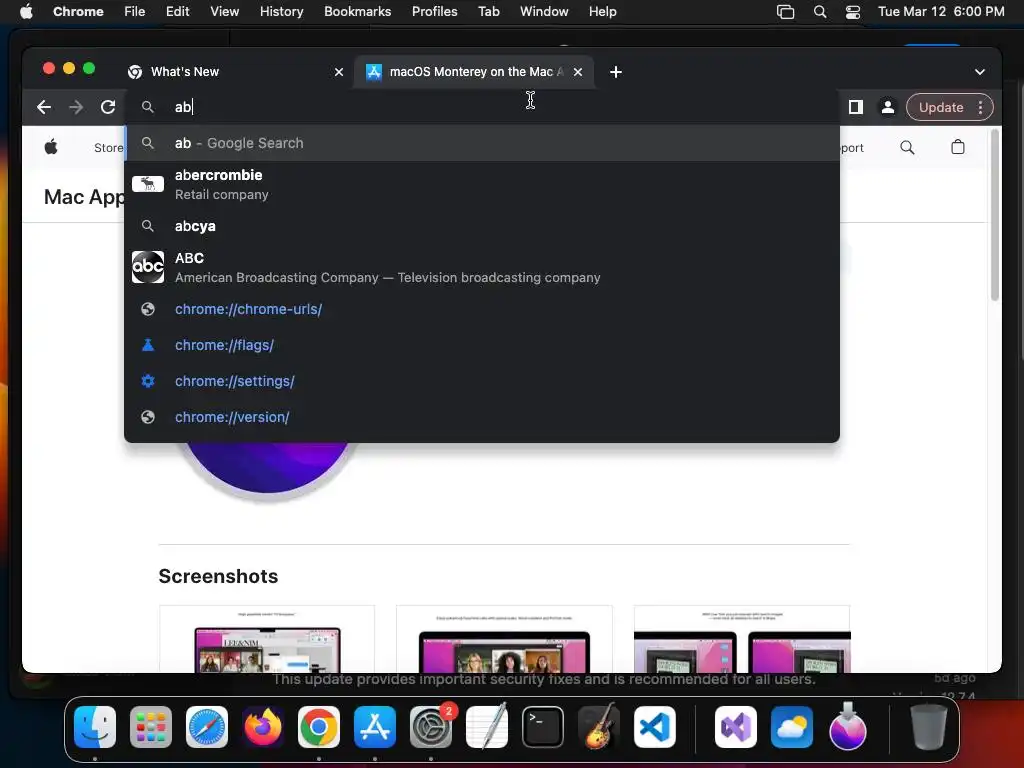This screenshot has width=1024, height=768.
Task: Open Safari from the Dock
Action: pos(207,727)
